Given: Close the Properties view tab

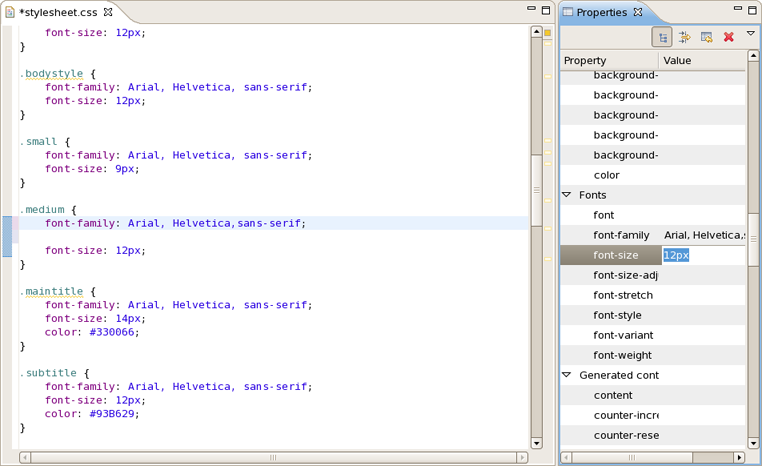Looking at the screenshot, I should click(638, 12).
